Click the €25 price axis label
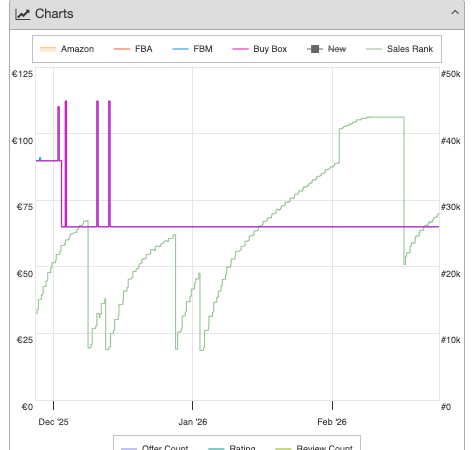The image size is (474, 450). tap(25, 340)
